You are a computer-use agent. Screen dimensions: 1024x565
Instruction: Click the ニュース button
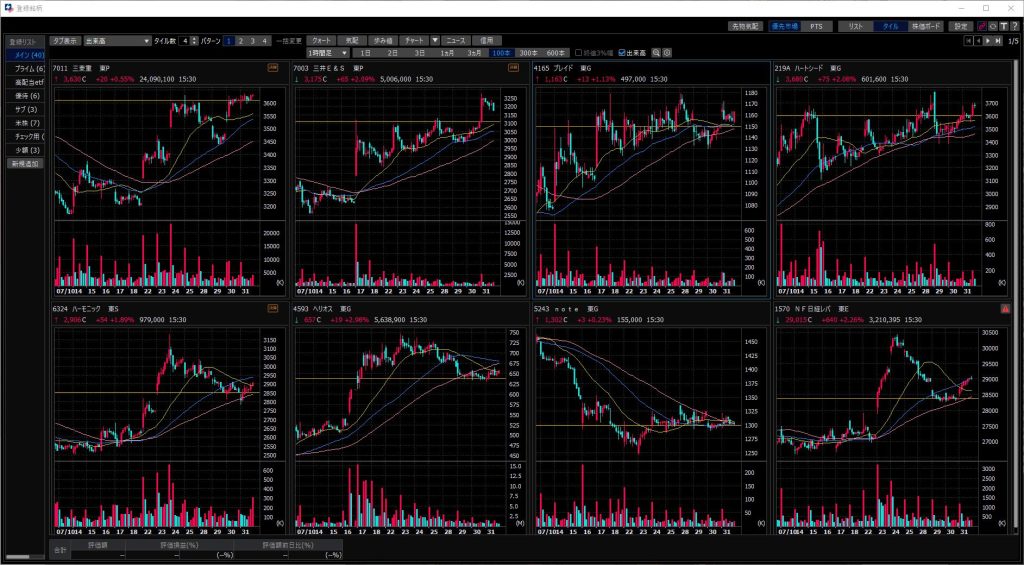click(455, 41)
